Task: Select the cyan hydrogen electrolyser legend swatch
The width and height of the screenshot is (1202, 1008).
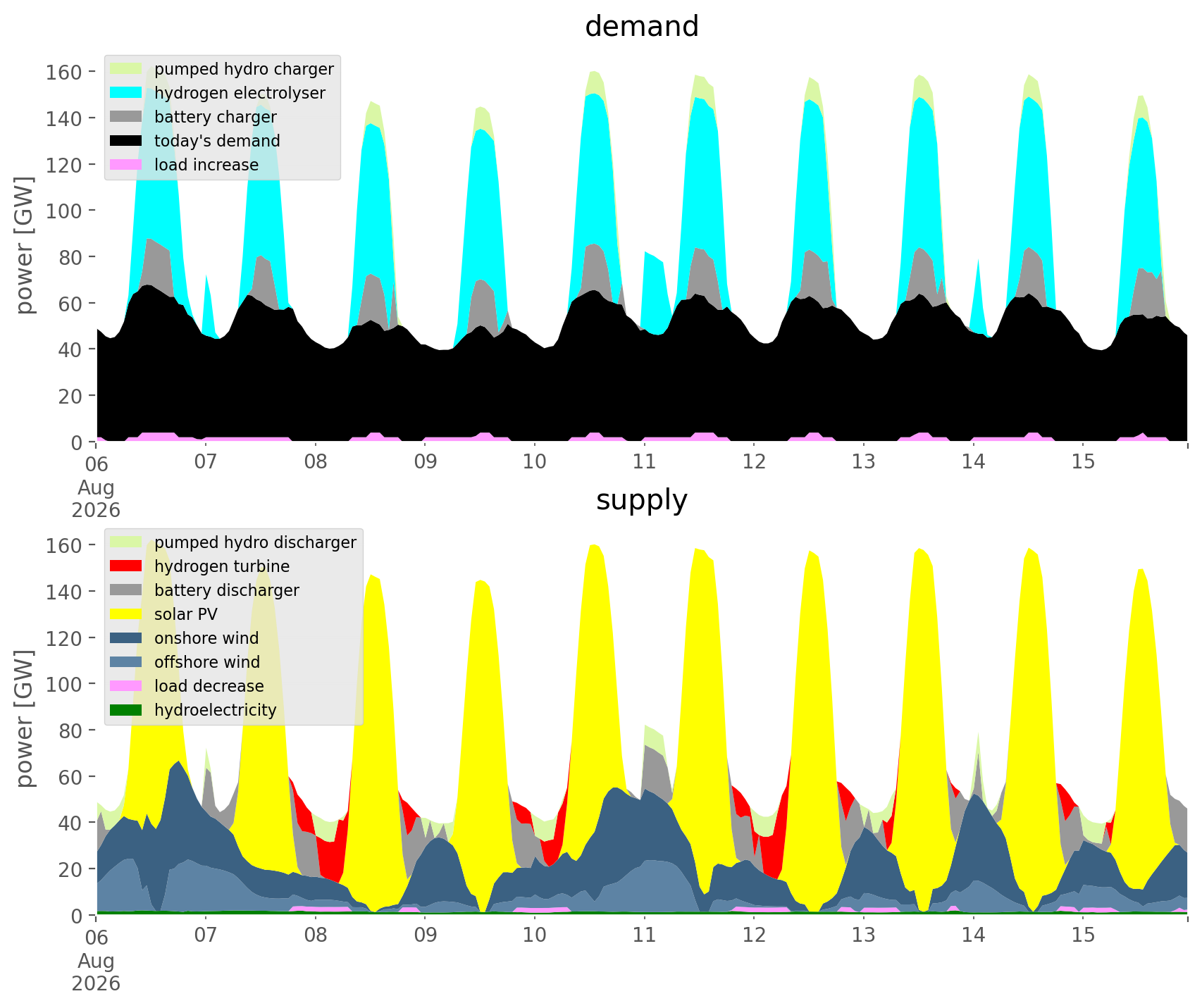Action: coord(127,93)
